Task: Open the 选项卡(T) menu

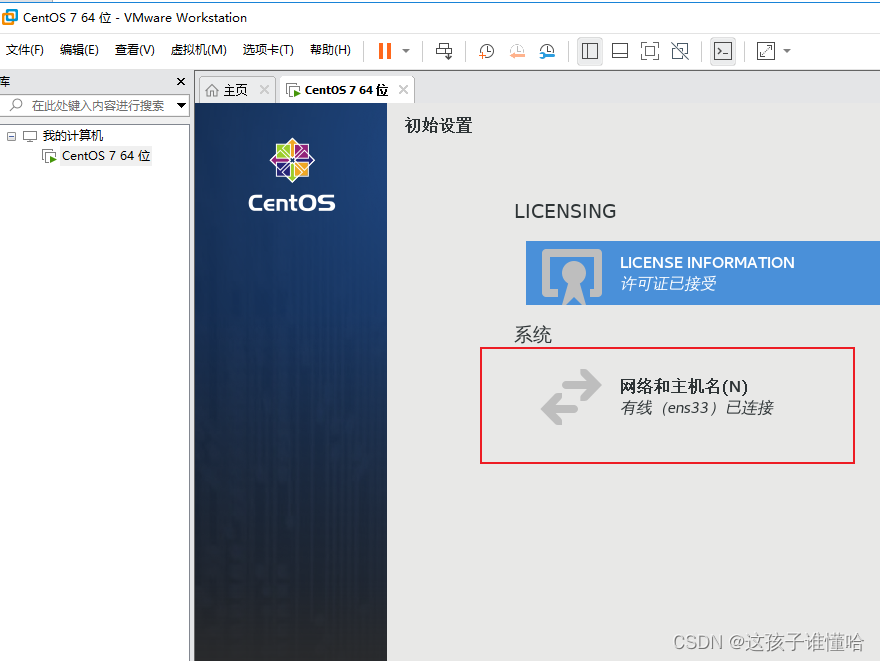Action: 268,50
